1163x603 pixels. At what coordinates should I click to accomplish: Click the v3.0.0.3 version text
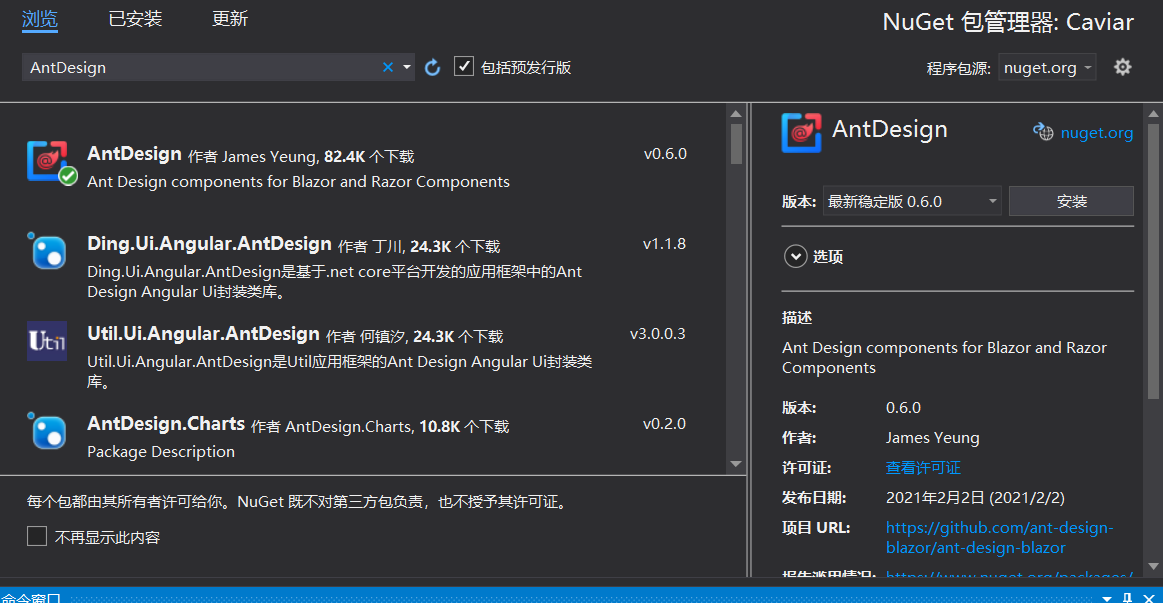(658, 334)
